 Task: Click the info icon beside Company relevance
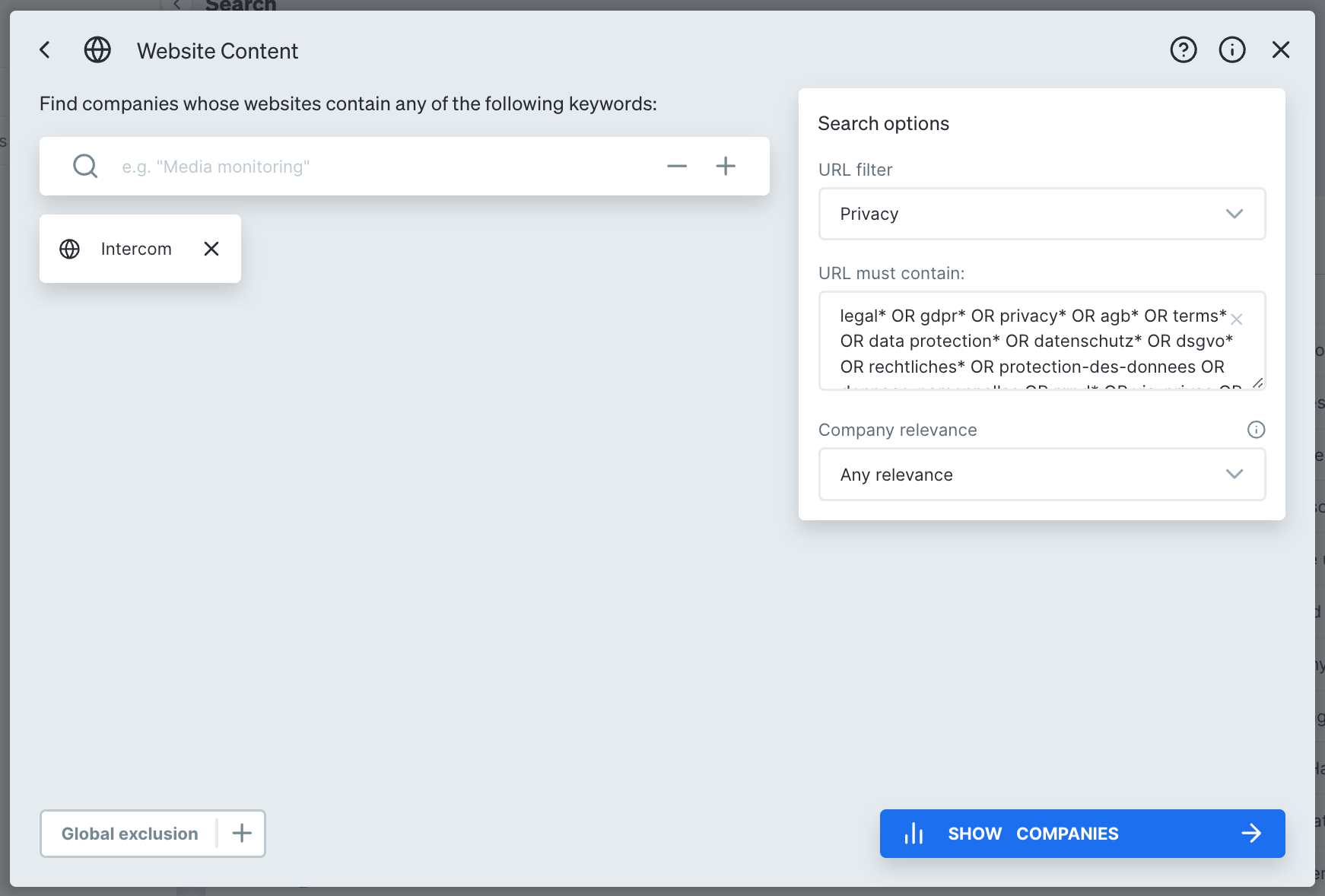click(x=1255, y=430)
